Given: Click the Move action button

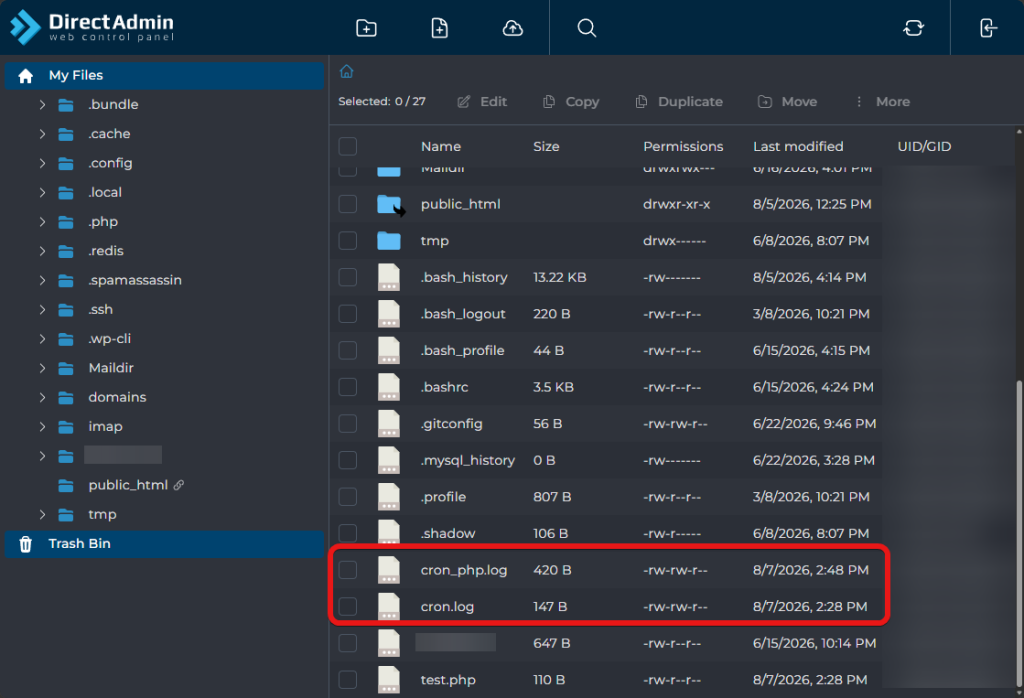Looking at the screenshot, I should pos(788,102).
